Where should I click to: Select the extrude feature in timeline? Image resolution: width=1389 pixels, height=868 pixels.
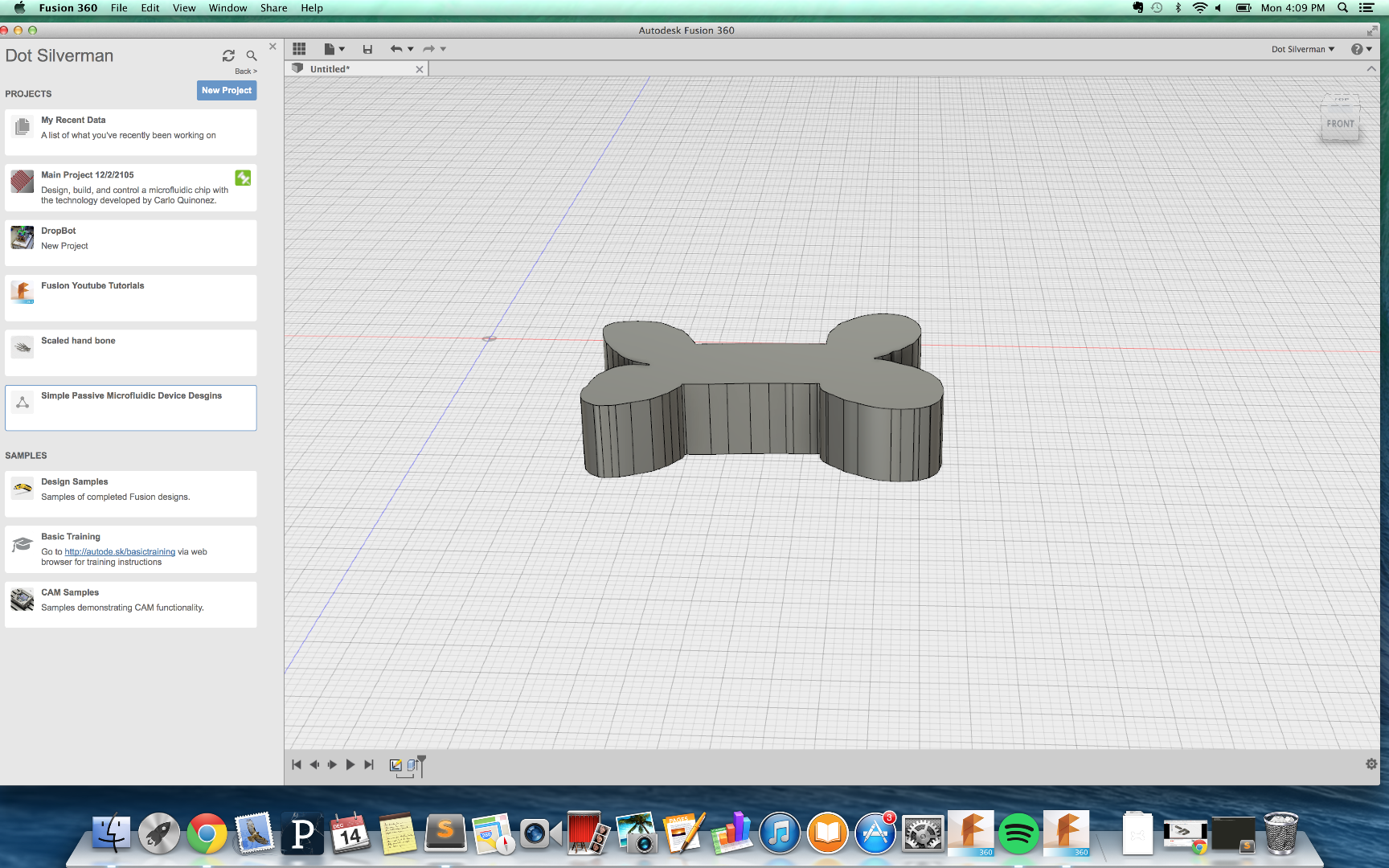coord(412,765)
